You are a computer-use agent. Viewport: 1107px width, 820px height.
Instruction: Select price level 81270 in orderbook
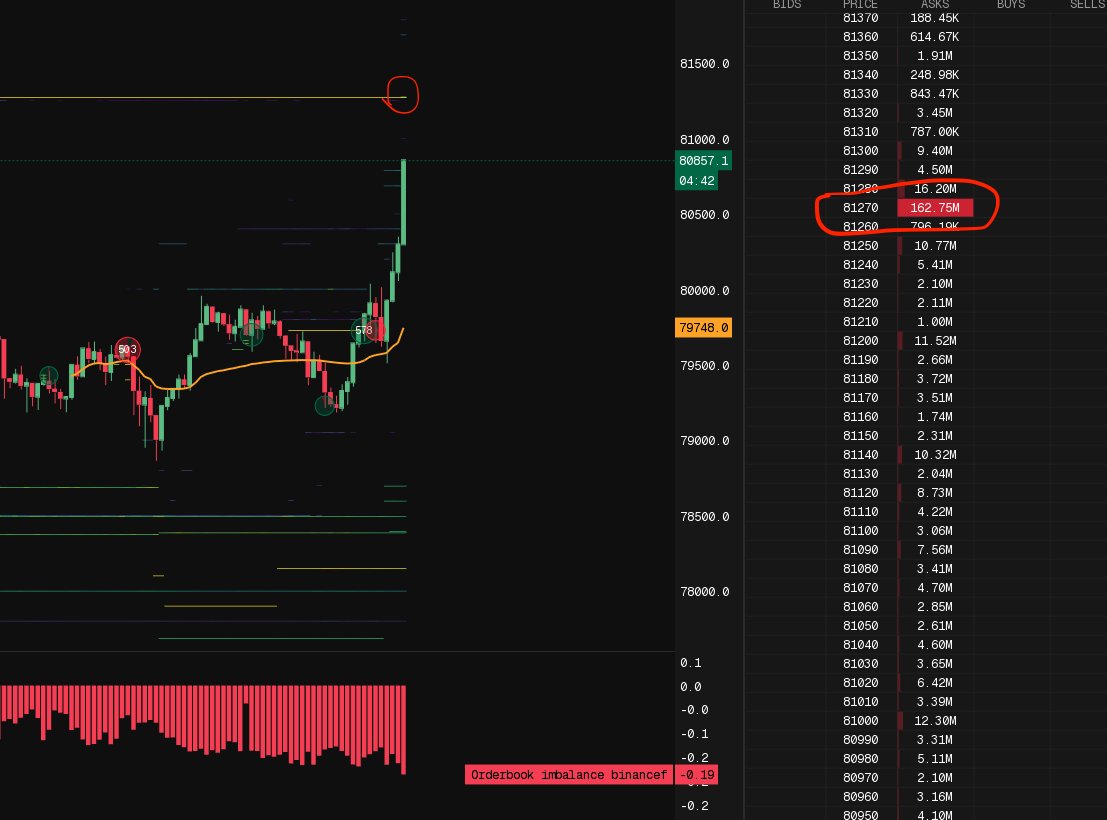pyautogui.click(x=861, y=208)
